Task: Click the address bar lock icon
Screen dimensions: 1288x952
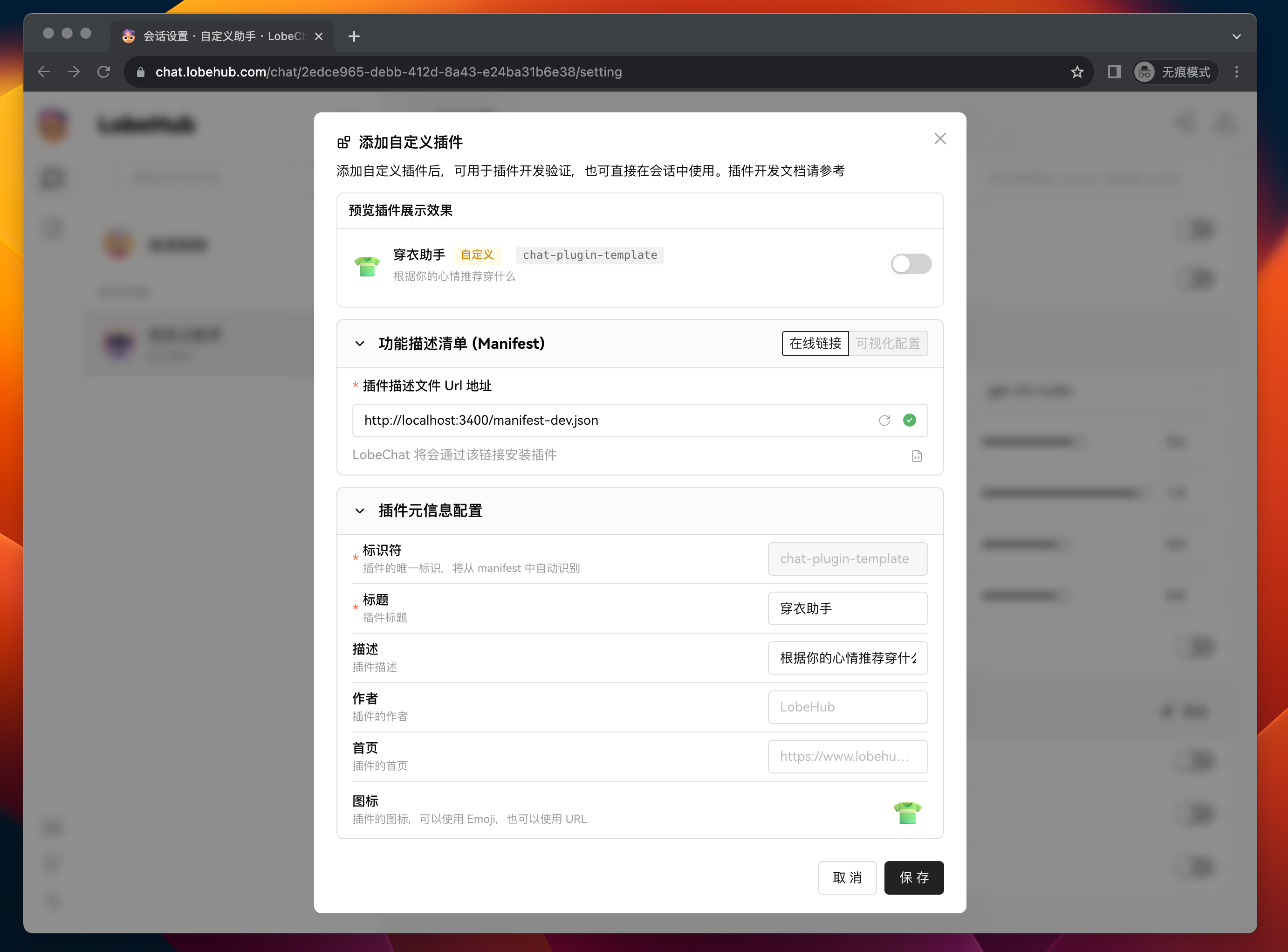Action: click(x=140, y=72)
